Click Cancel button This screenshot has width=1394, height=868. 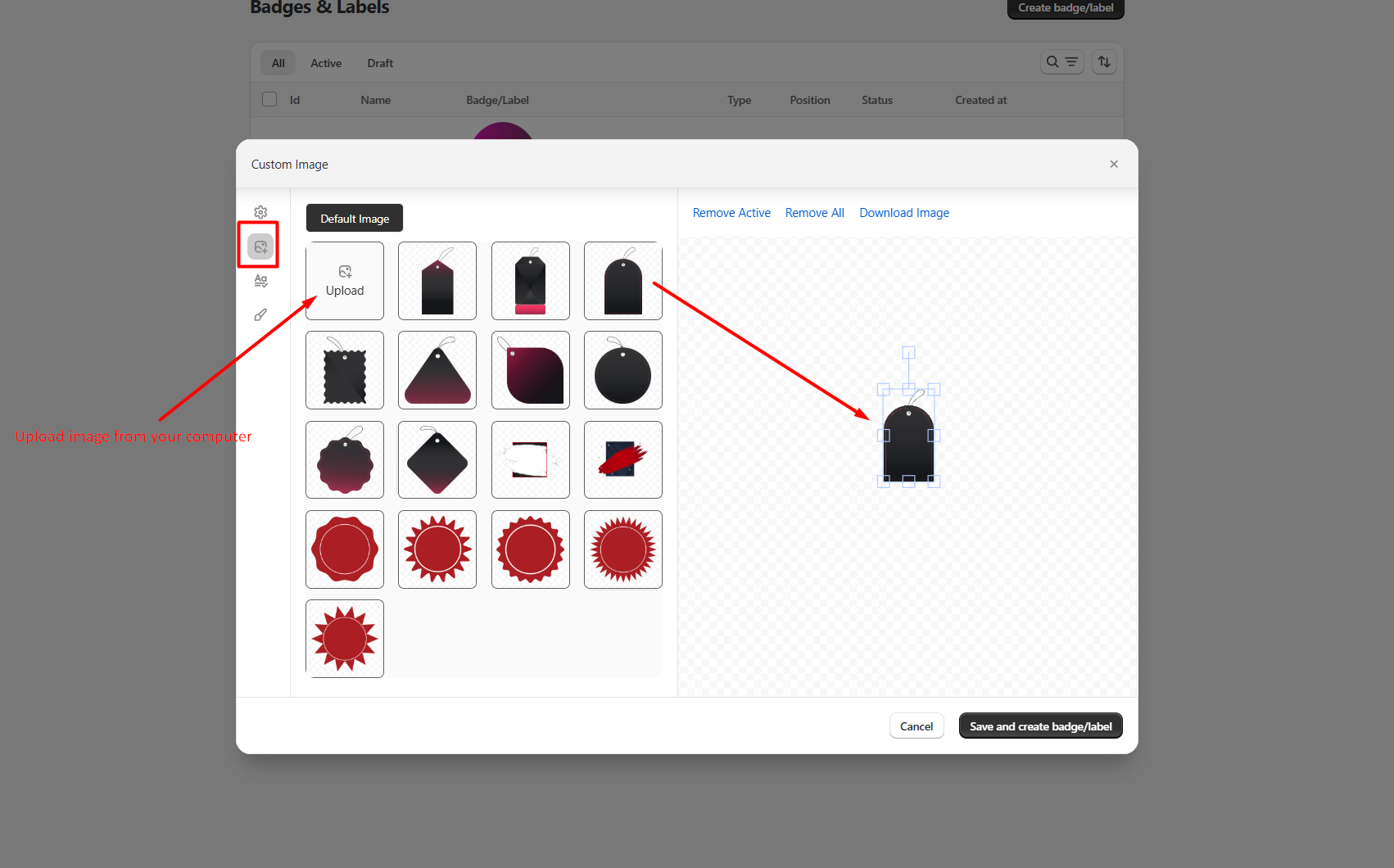pyautogui.click(x=917, y=726)
